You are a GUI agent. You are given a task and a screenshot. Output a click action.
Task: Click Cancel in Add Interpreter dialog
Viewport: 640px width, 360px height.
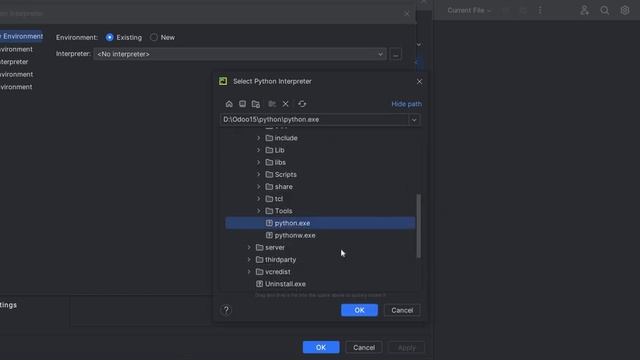[364, 347]
